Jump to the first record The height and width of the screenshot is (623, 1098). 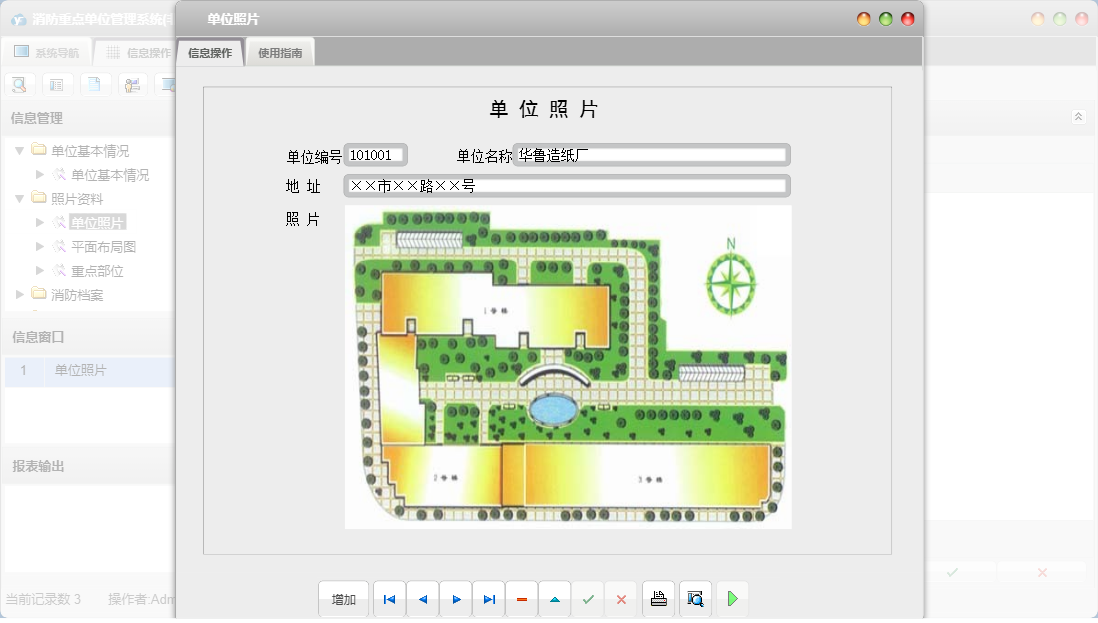[x=389, y=598]
